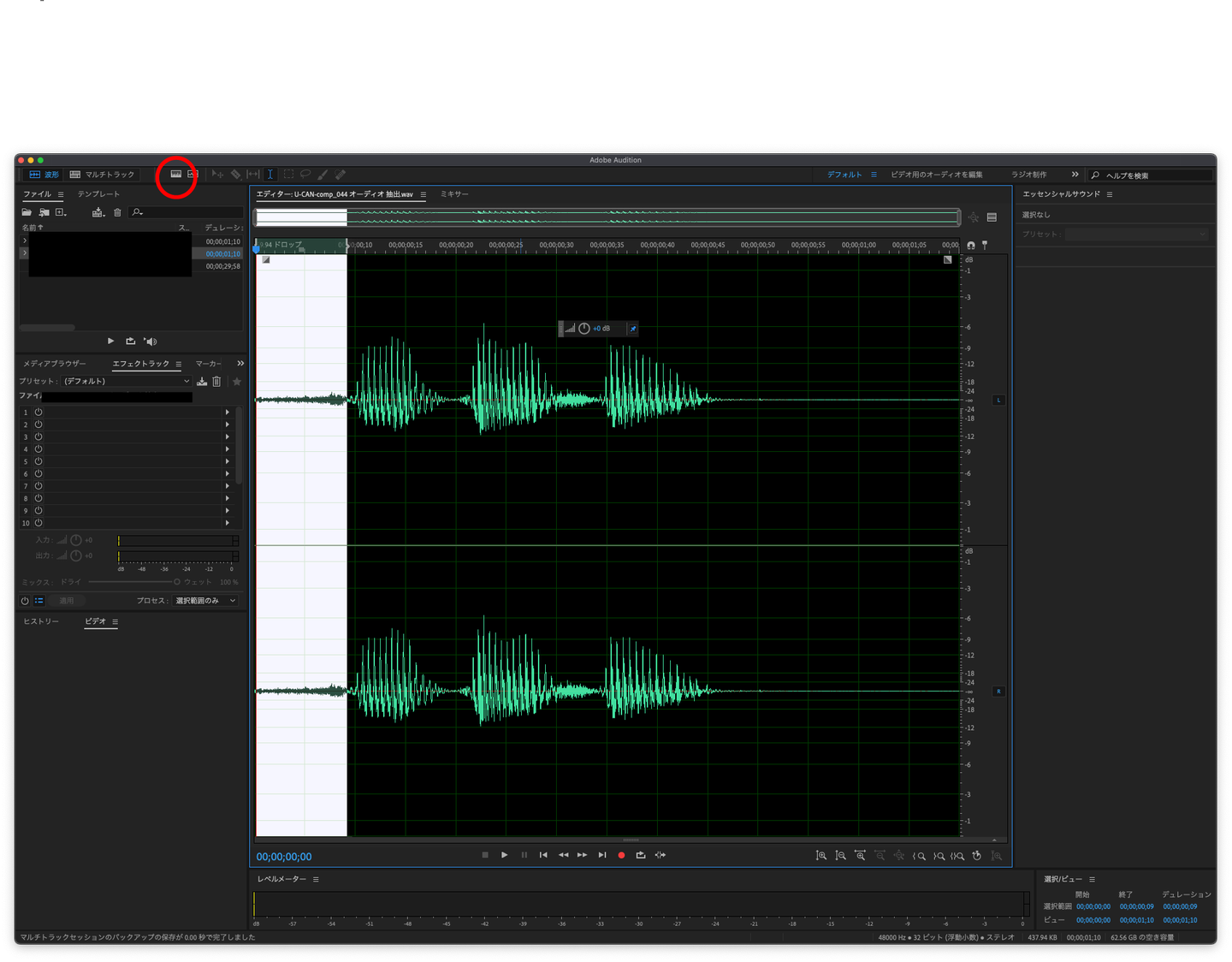Screen dimensions: 1232x962
Task: Toggle power for effect slot 5
Action: [38, 461]
